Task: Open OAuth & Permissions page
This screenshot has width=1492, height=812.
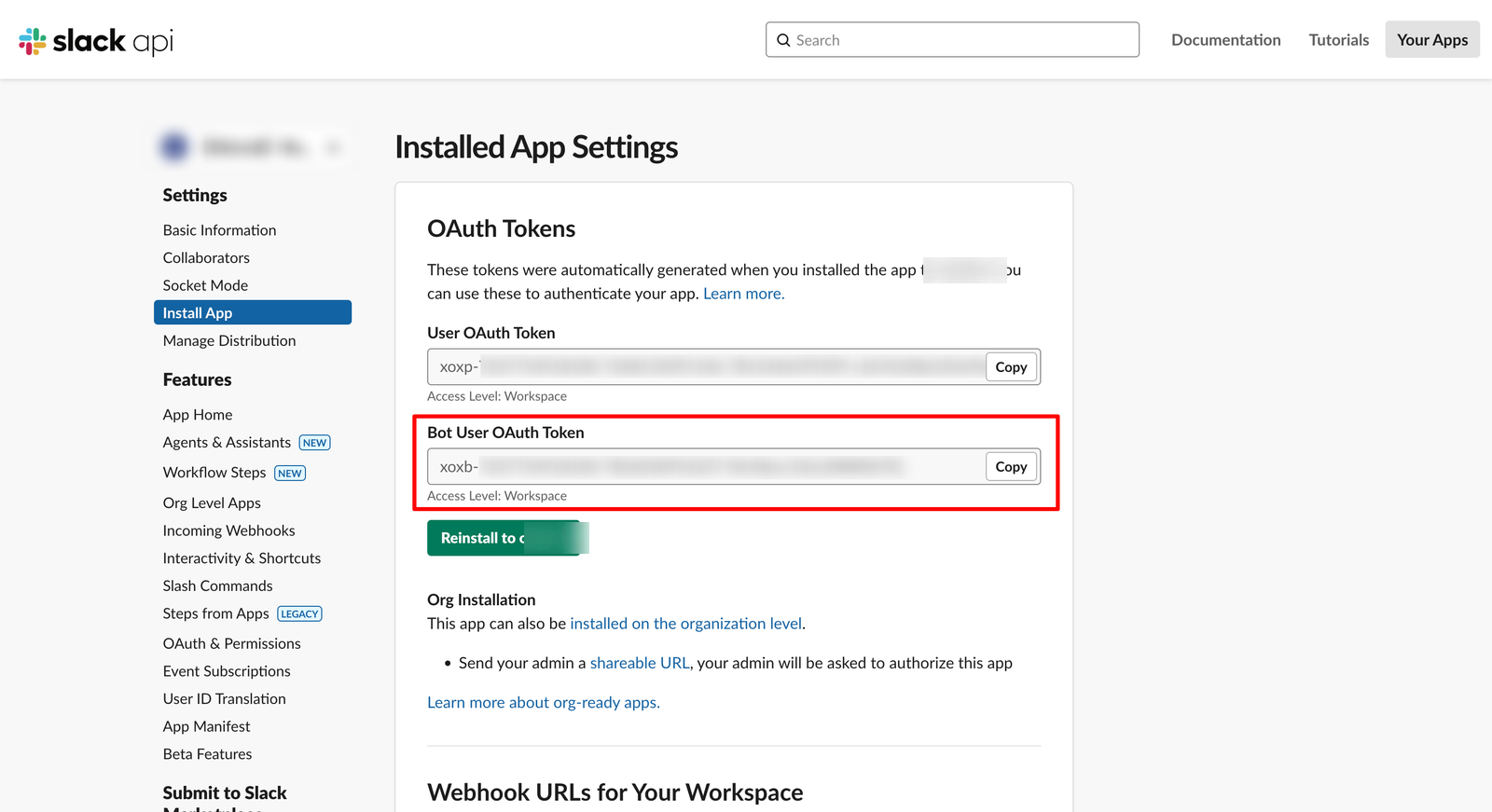Action: click(231, 644)
